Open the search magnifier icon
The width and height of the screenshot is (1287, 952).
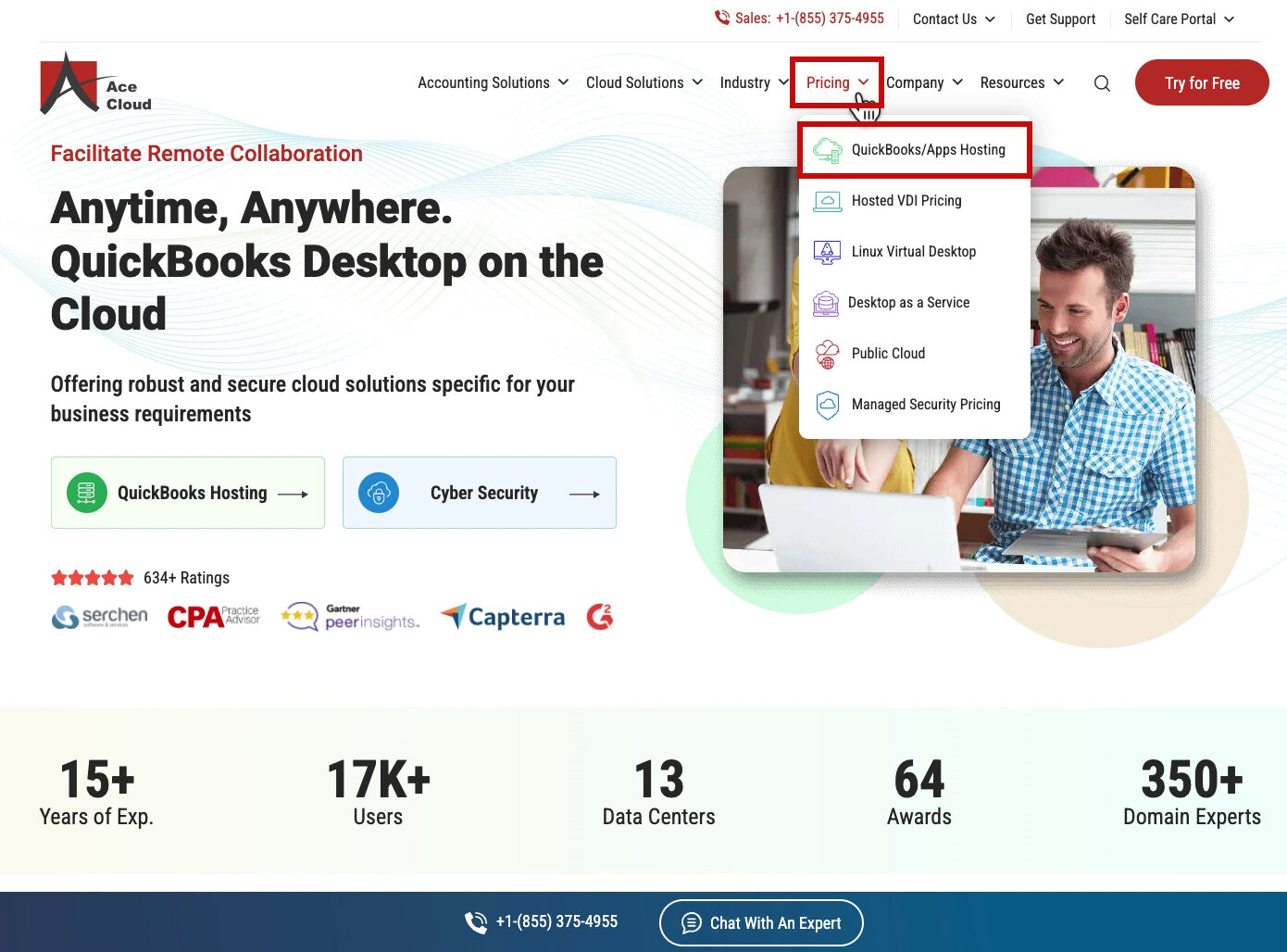[1102, 82]
